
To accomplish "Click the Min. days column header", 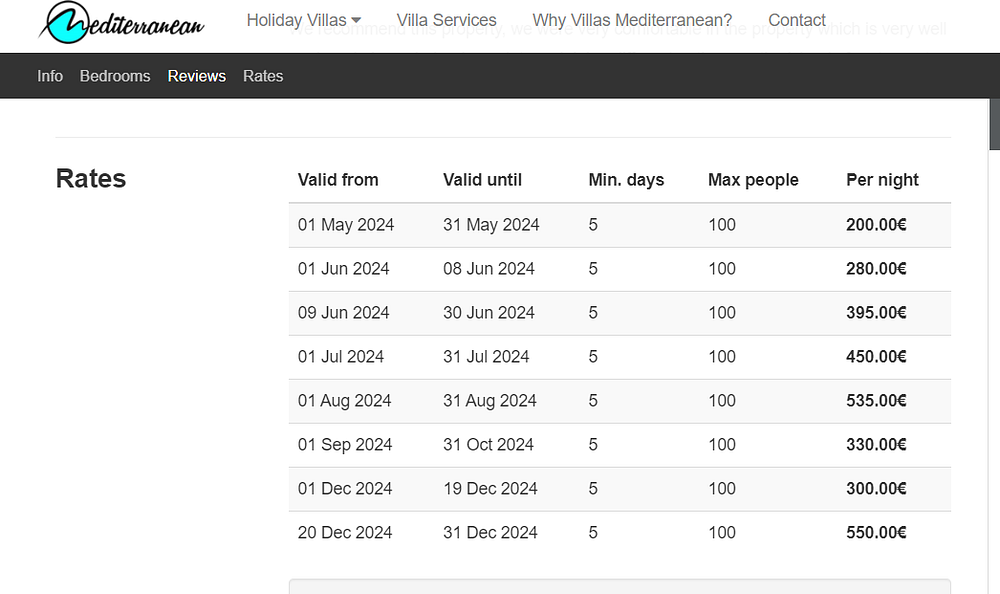I will click(626, 180).
